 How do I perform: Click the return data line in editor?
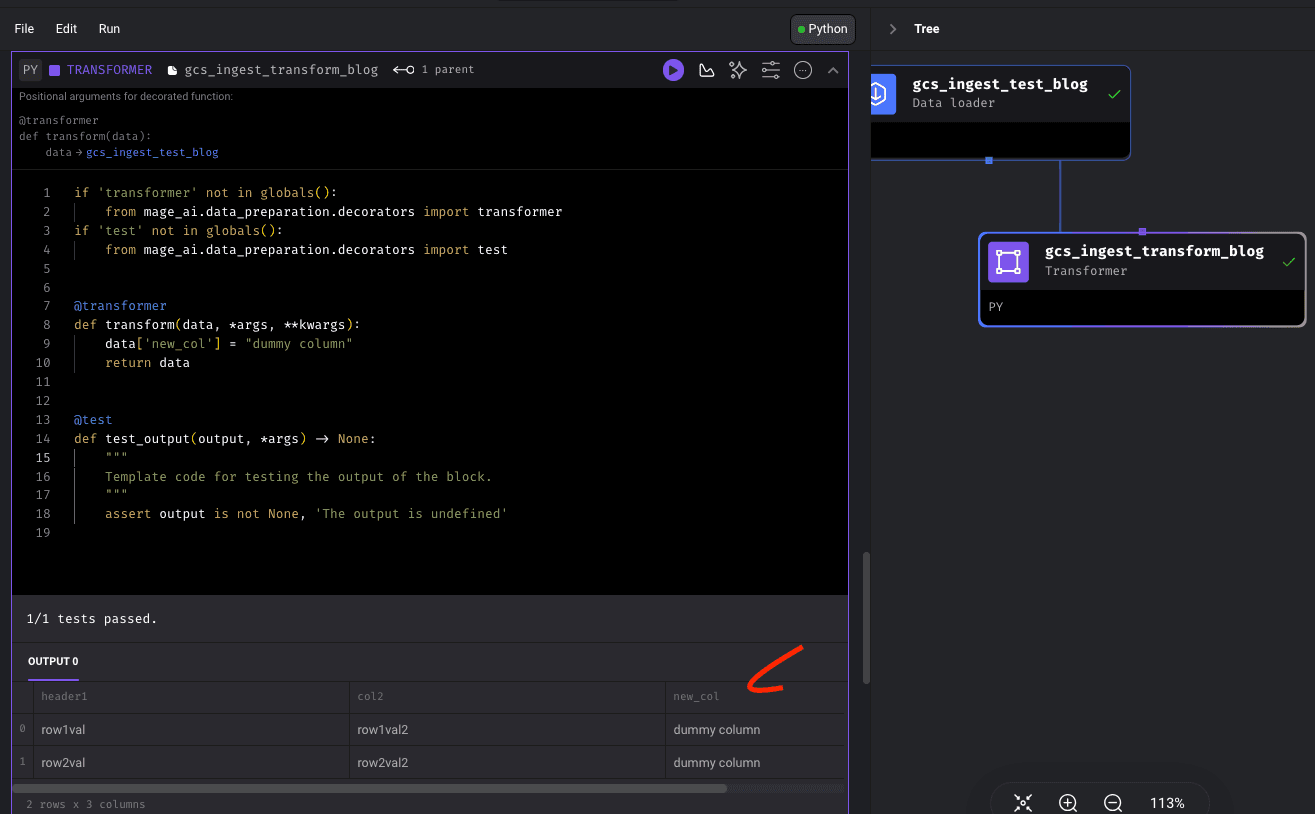[147, 363]
